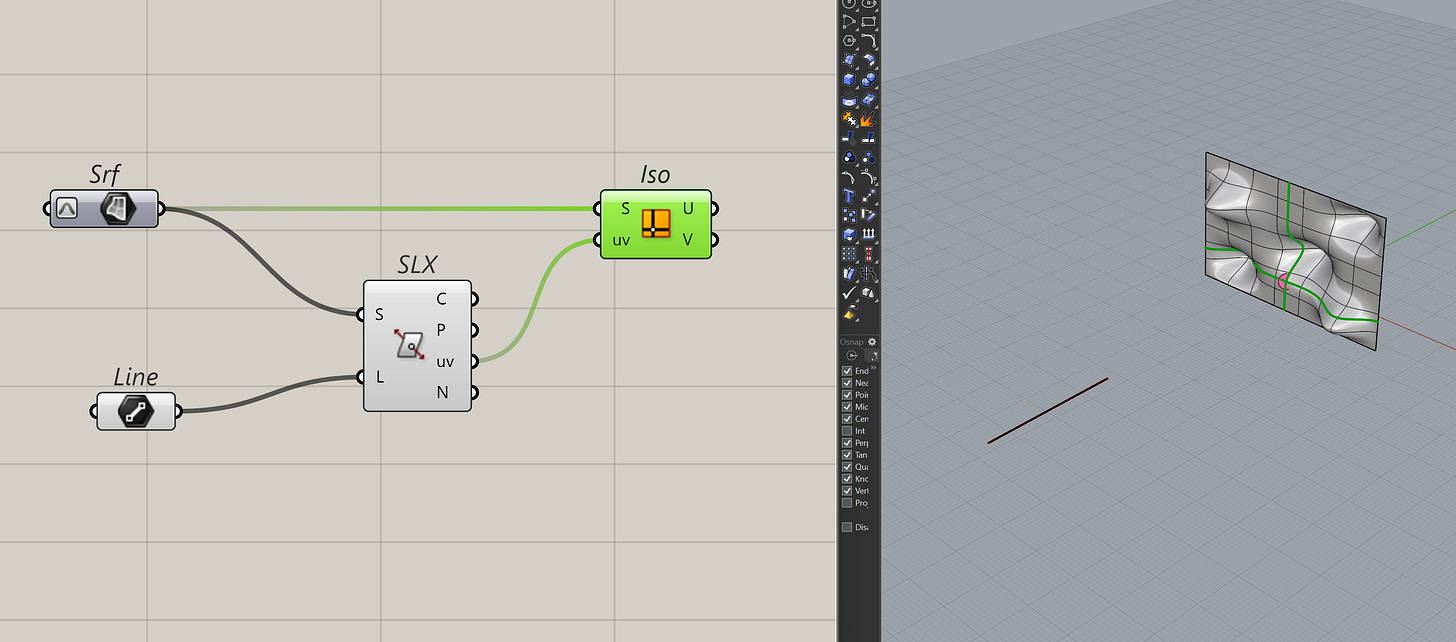Click the U output of Iso component
1456x642 pixels.
[713, 208]
